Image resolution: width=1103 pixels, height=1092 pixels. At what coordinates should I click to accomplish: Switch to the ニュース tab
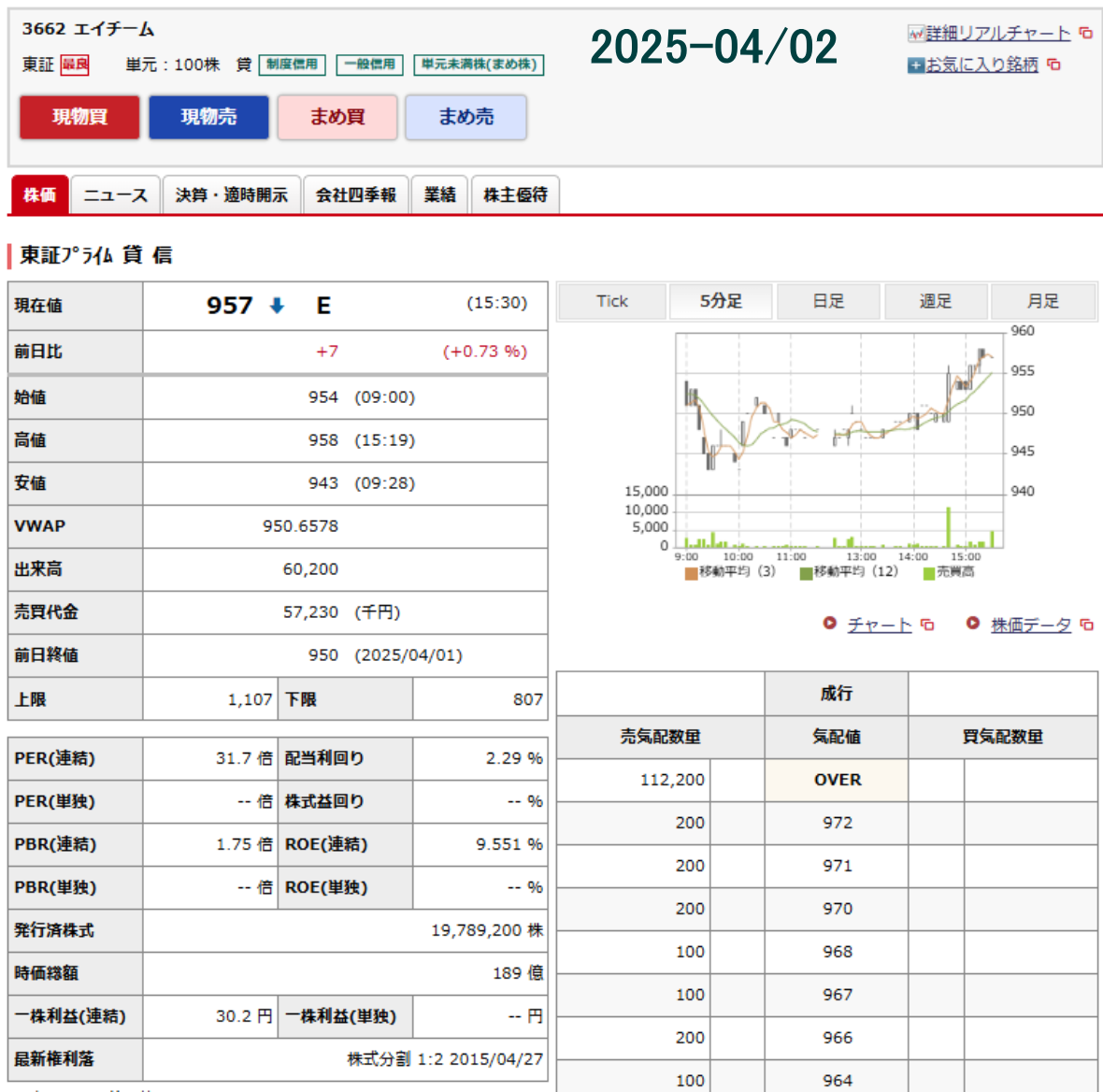[116, 194]
